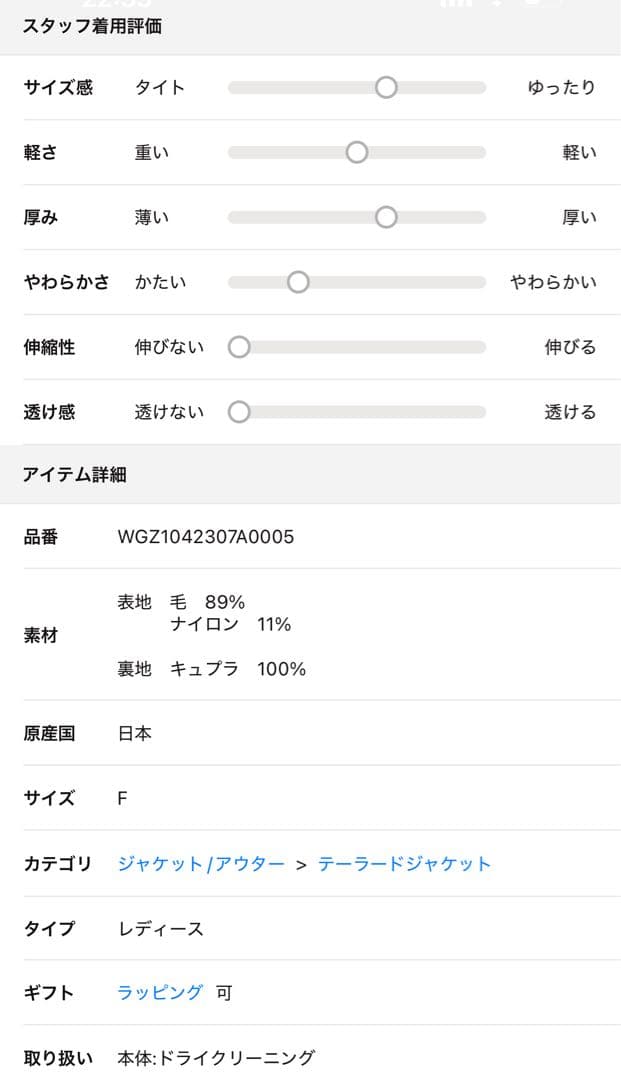Tap the やわらかい end label
The width and height of the screenshot is (621, 1080).
[553, 283]
